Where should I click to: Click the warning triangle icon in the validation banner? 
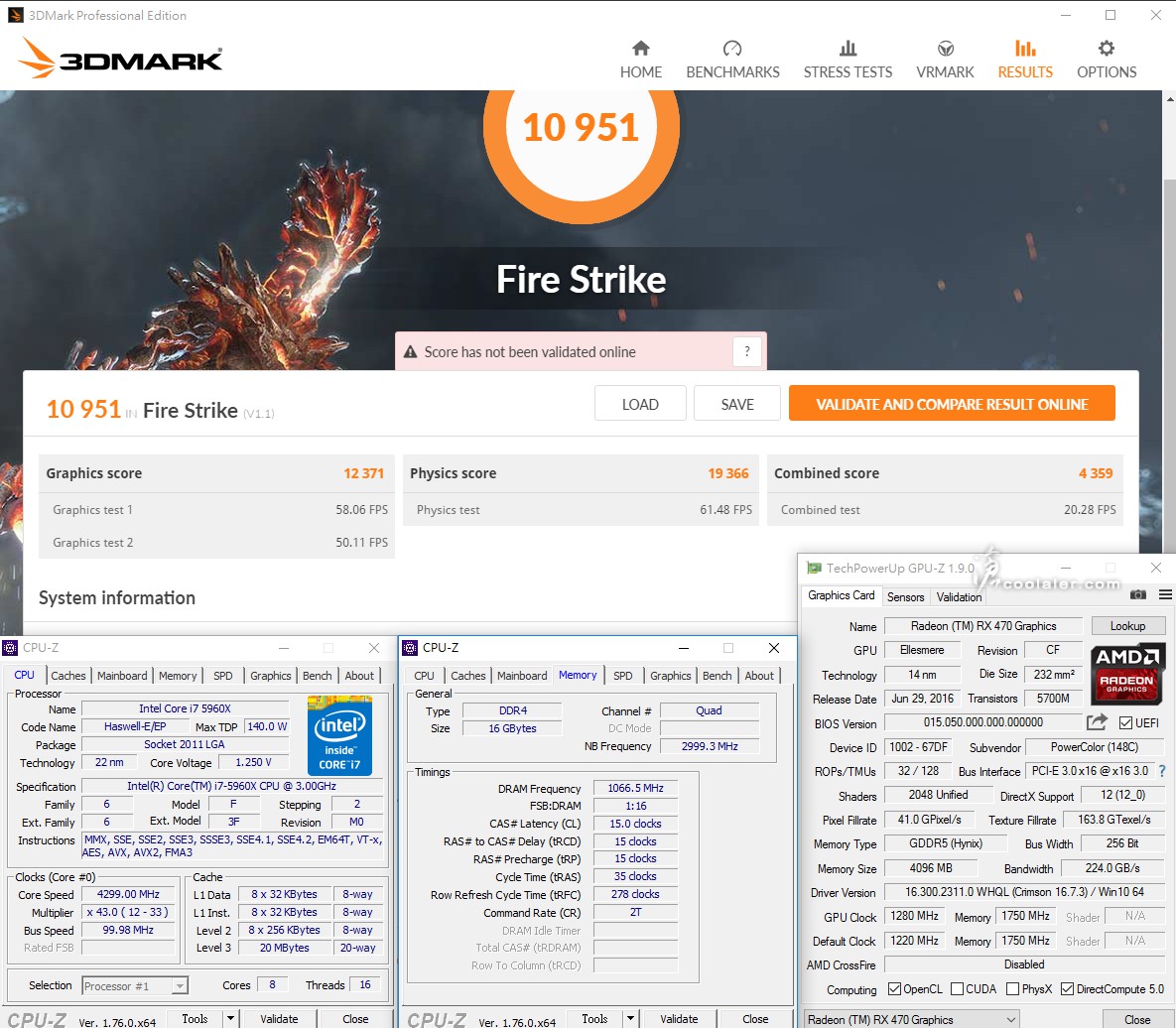410,351
